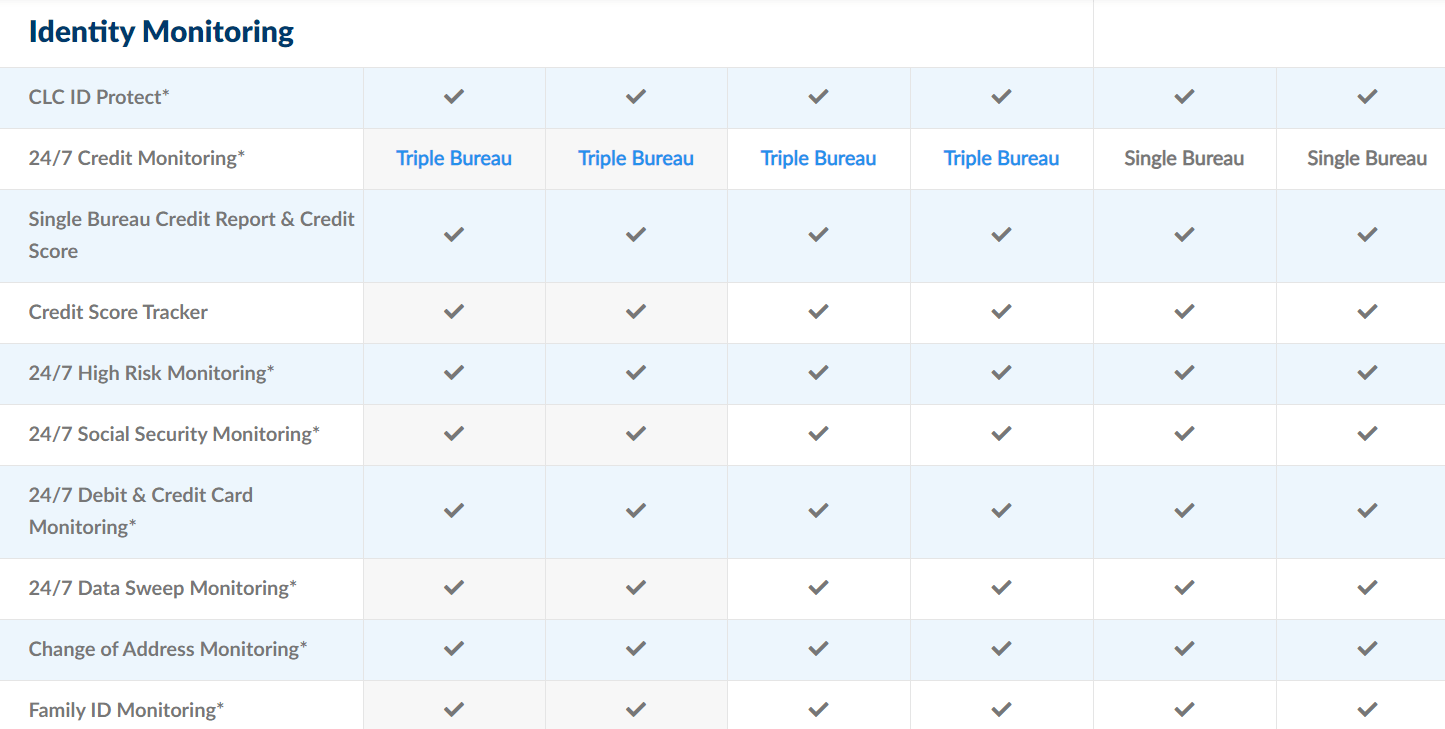Click first column checkmark for Data Sweep Monitoring
This screenshot has width=1445, height=729.
454,588
